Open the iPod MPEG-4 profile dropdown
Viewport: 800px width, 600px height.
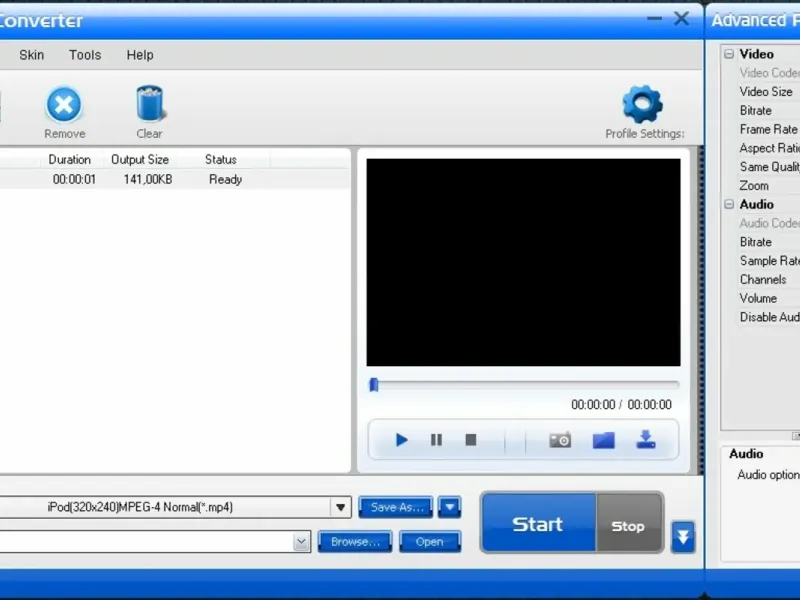(340, 507)
